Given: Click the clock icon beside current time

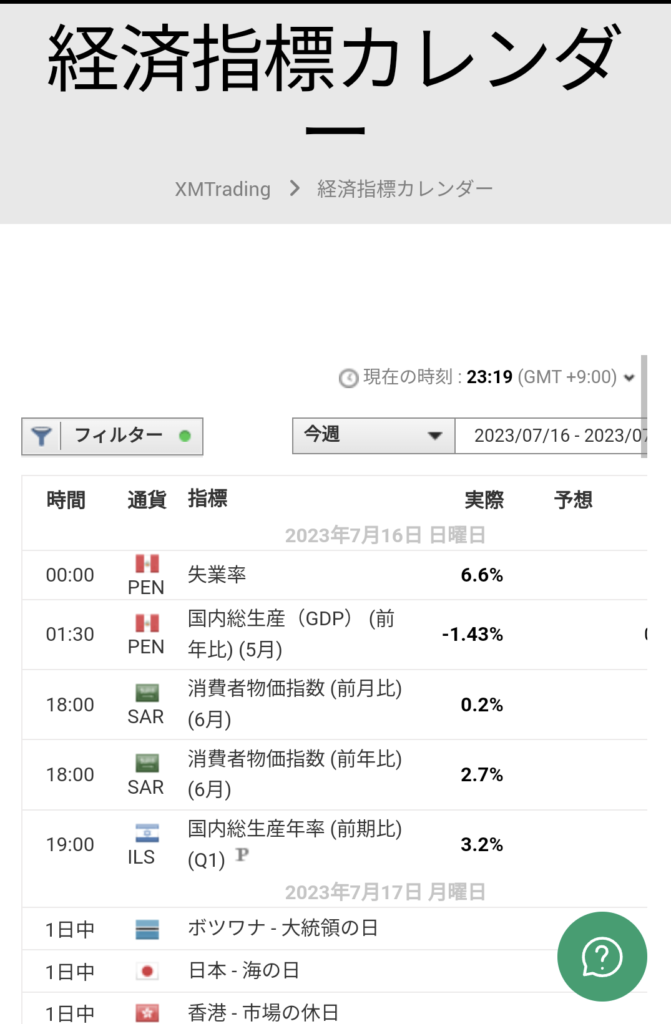Looking at the screenshot, I should tap(348, 378).
